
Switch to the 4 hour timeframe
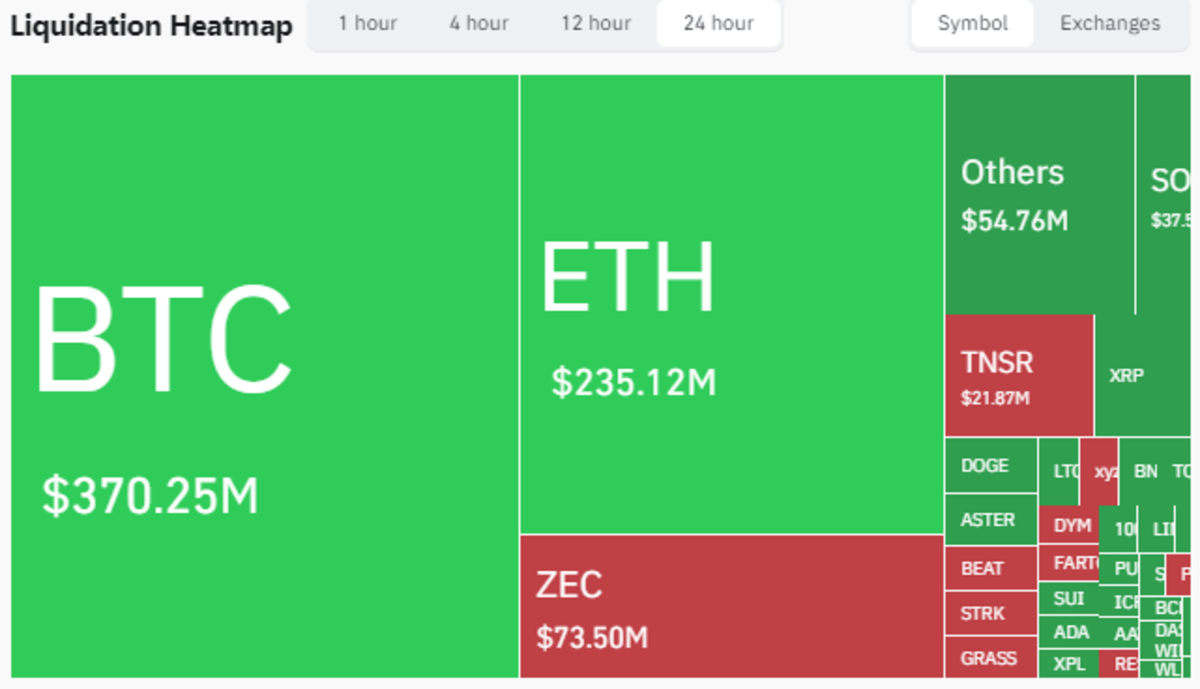click(478, 23)
